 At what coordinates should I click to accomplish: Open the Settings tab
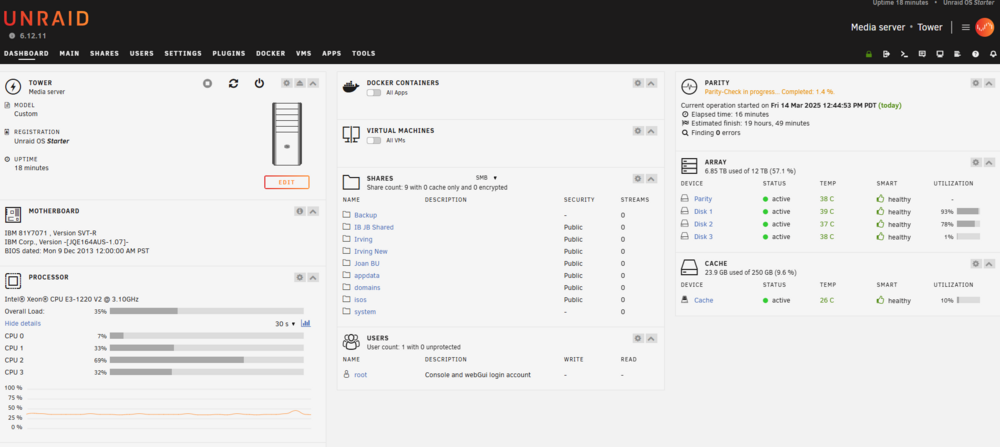pyautogui.click(x=183, y=54)
